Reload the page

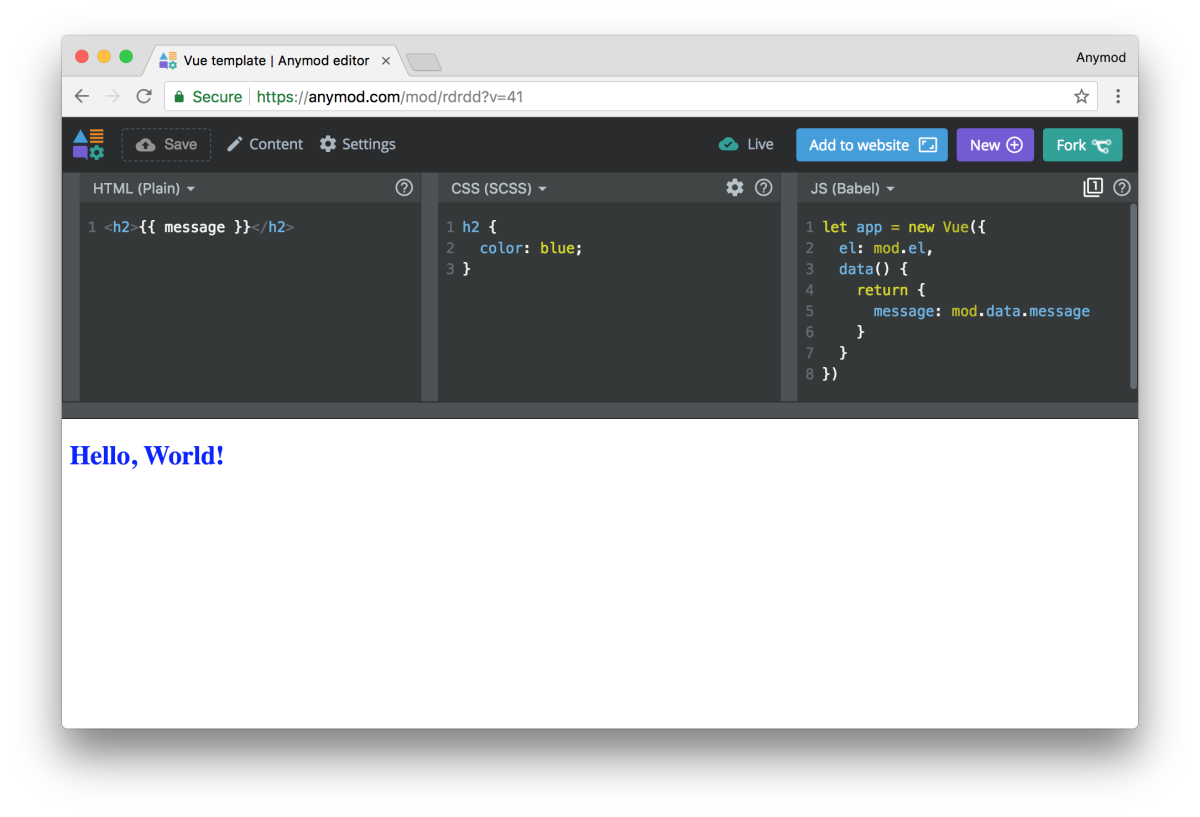144,96
